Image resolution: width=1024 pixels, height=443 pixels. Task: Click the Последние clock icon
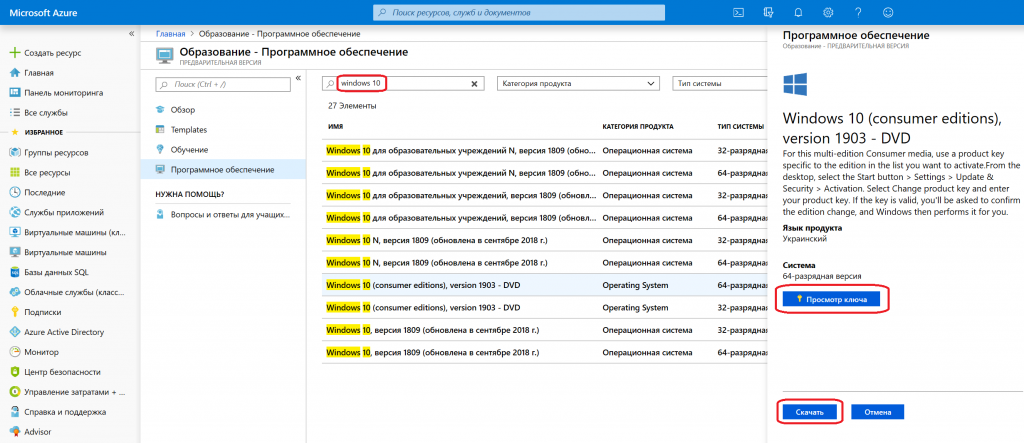(x=14, y=193)
